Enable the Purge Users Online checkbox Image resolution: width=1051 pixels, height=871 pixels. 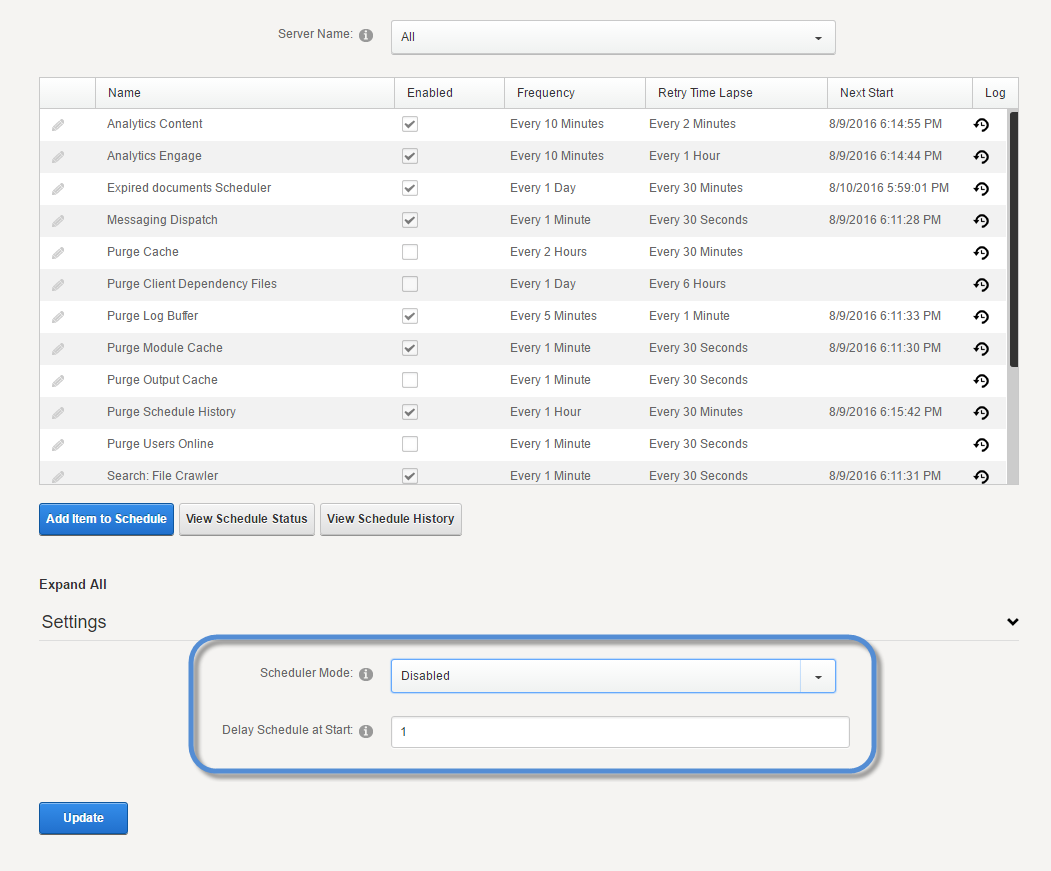tap(410, 444)
